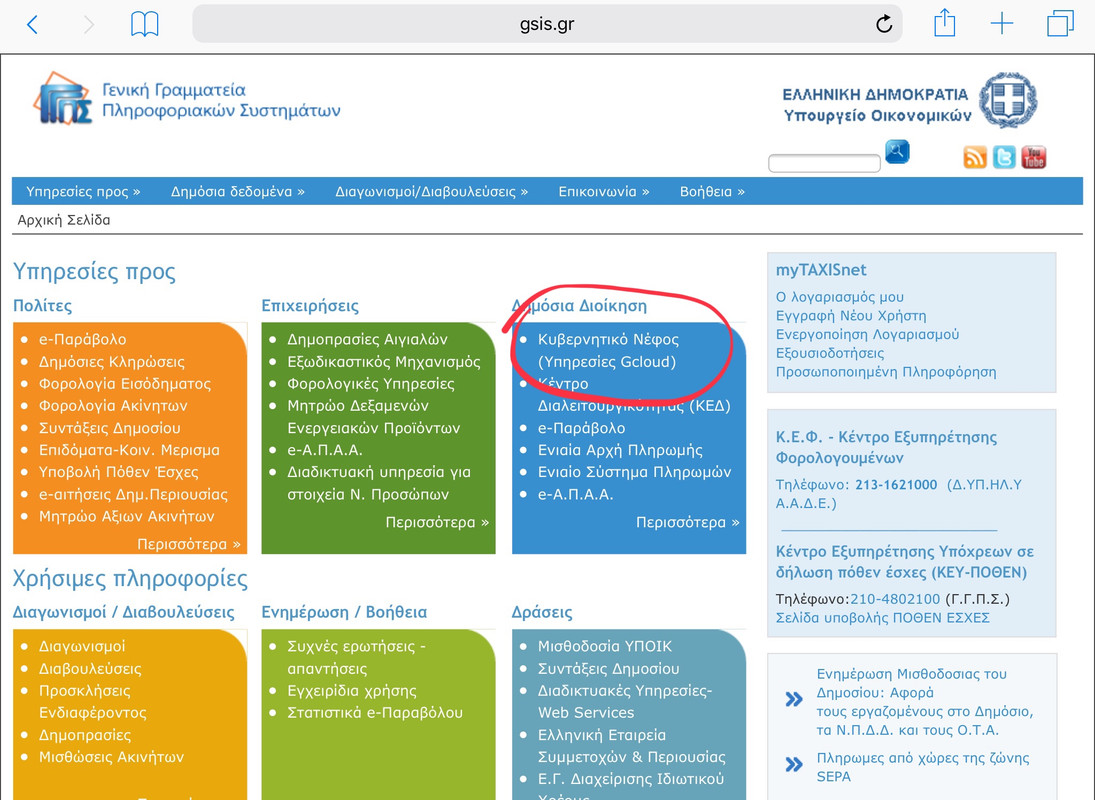Expand Περισσότερα » in the green Επιχειρήσεις box
This screenshot has height=800, width=1095.
pos(437,522)
